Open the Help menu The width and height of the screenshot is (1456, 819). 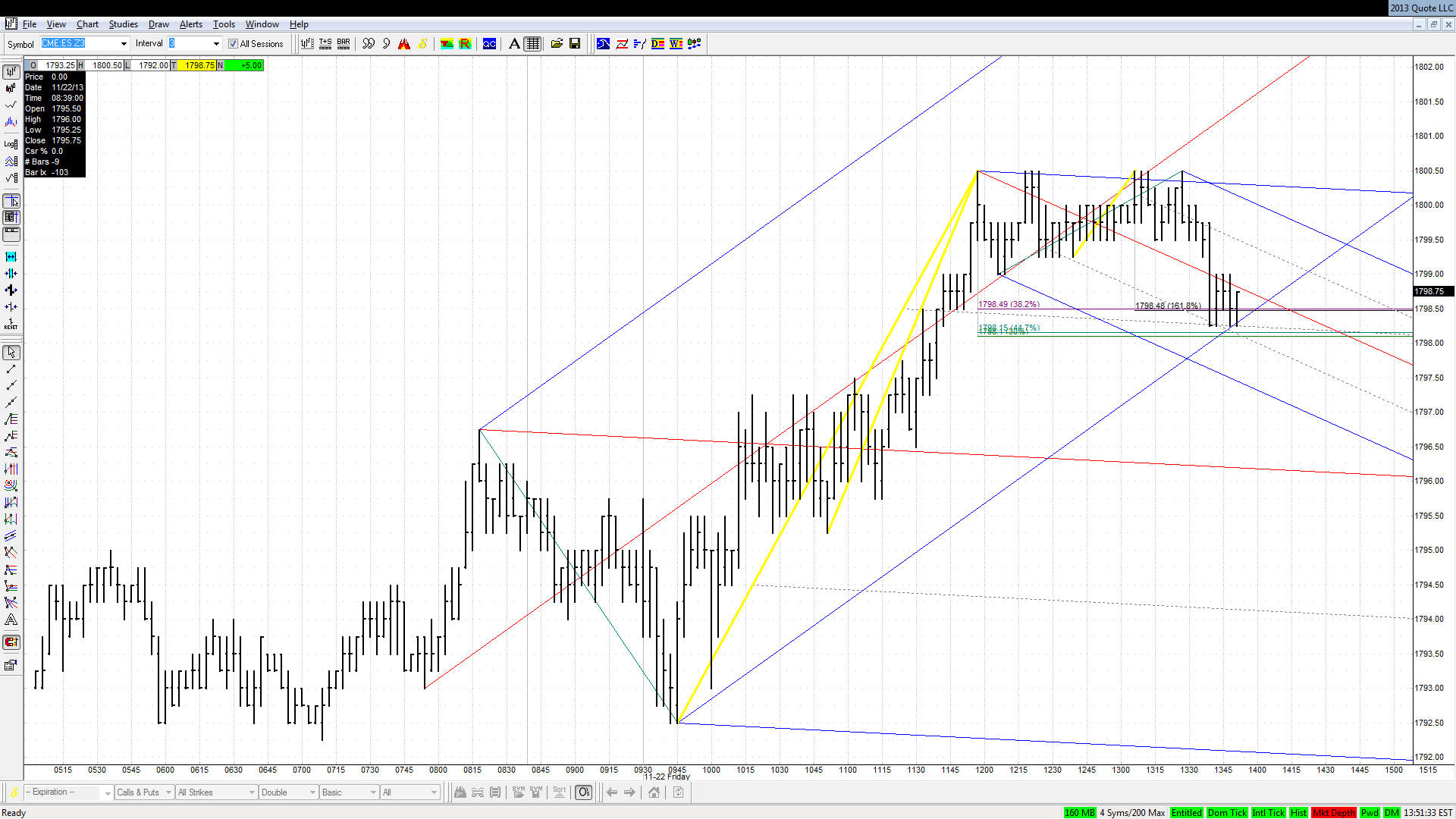click(x=299, y=24)
